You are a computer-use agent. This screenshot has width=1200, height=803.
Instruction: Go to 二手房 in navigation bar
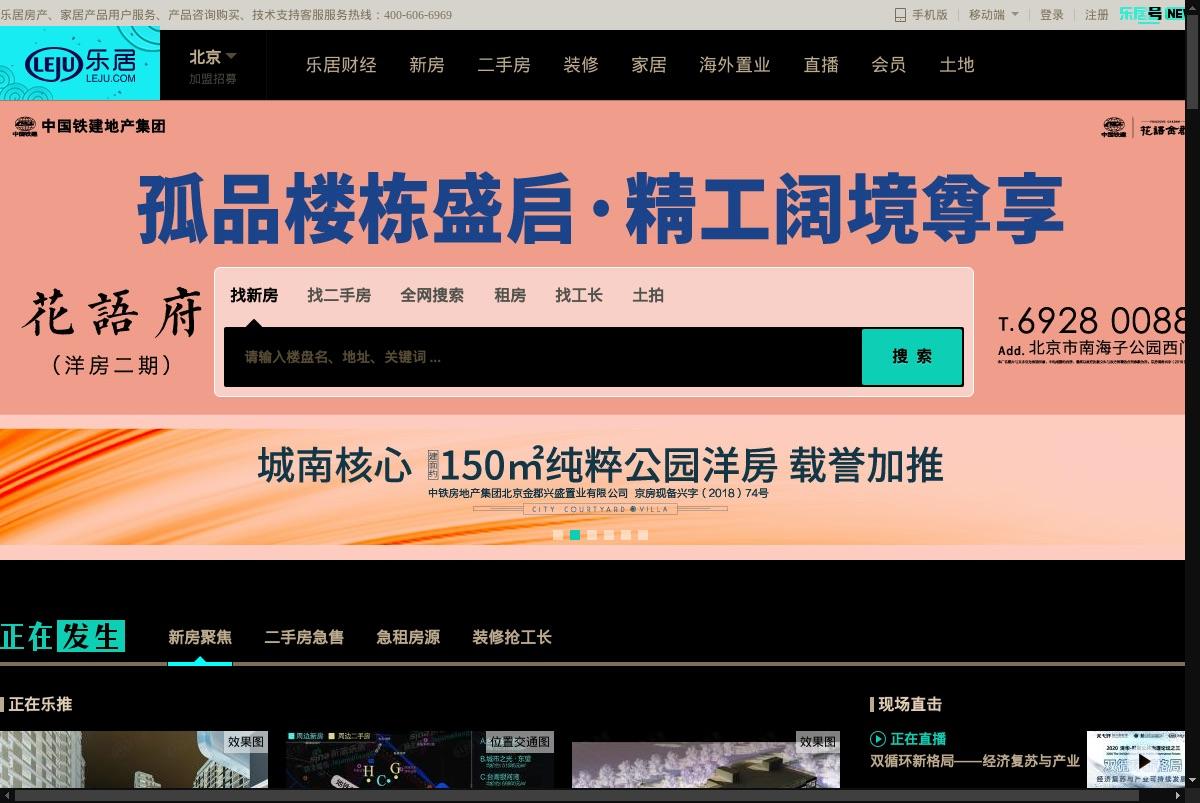504,65
